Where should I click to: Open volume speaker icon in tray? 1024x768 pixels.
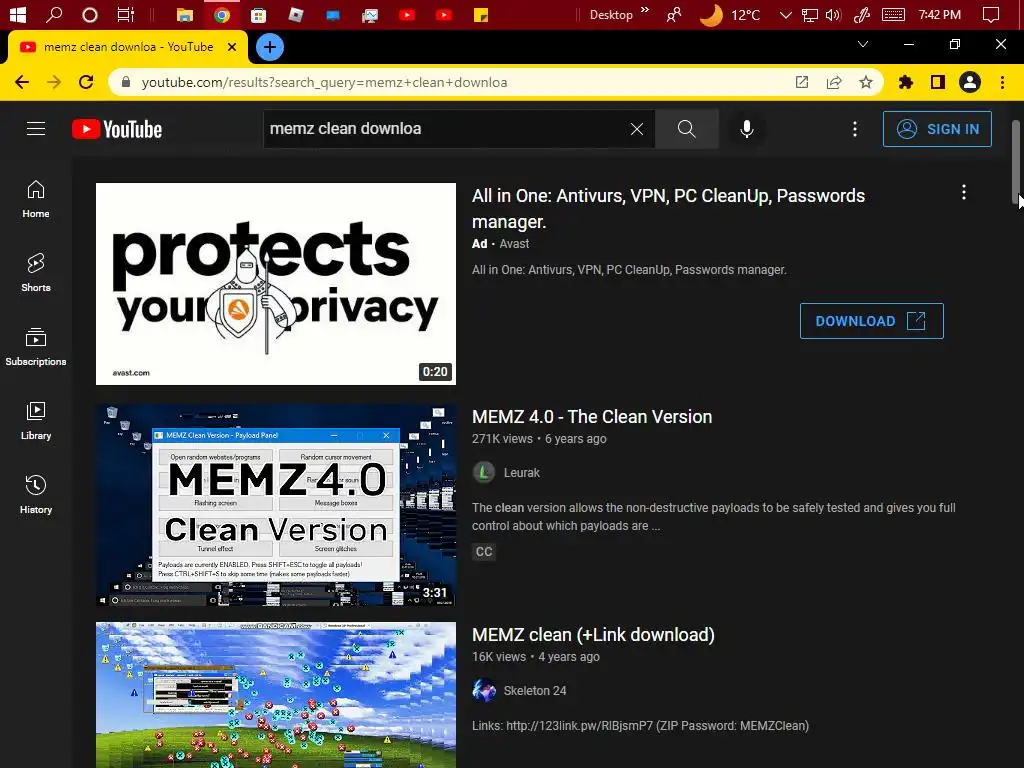click(833, 15)
